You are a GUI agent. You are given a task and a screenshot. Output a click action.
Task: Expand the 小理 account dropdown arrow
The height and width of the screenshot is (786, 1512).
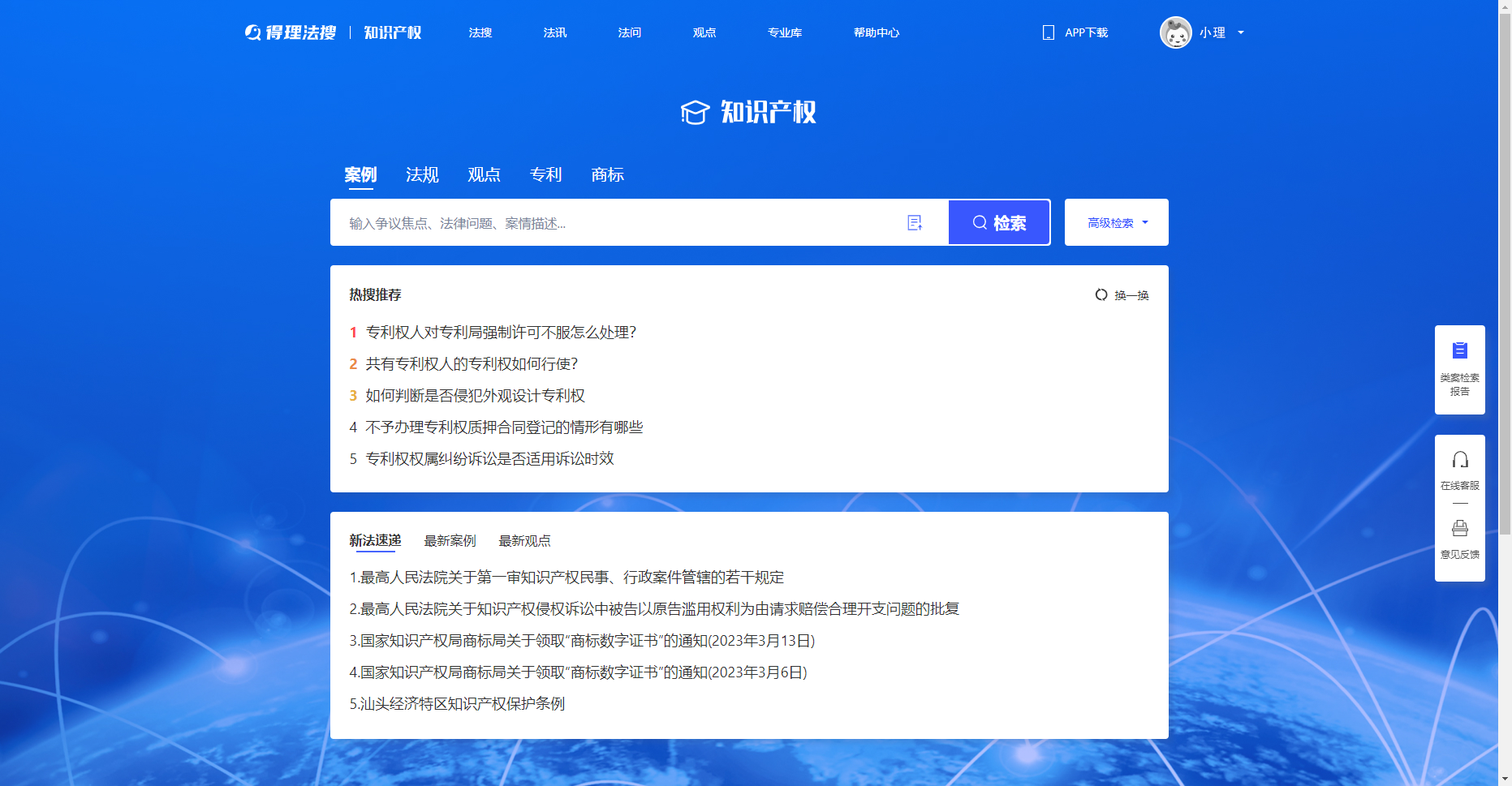point(1241,32)
